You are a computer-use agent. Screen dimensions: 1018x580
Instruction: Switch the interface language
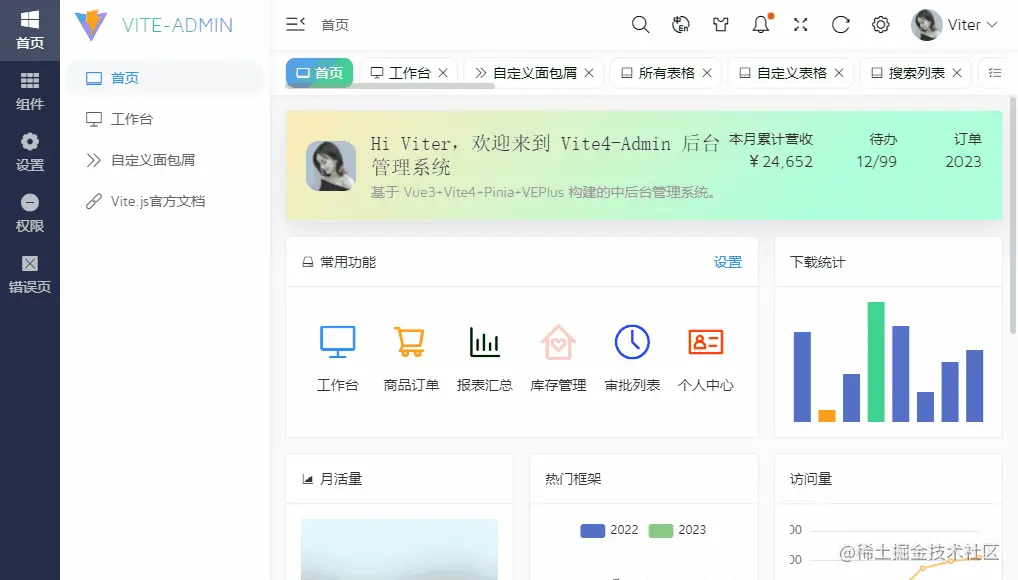681,24
